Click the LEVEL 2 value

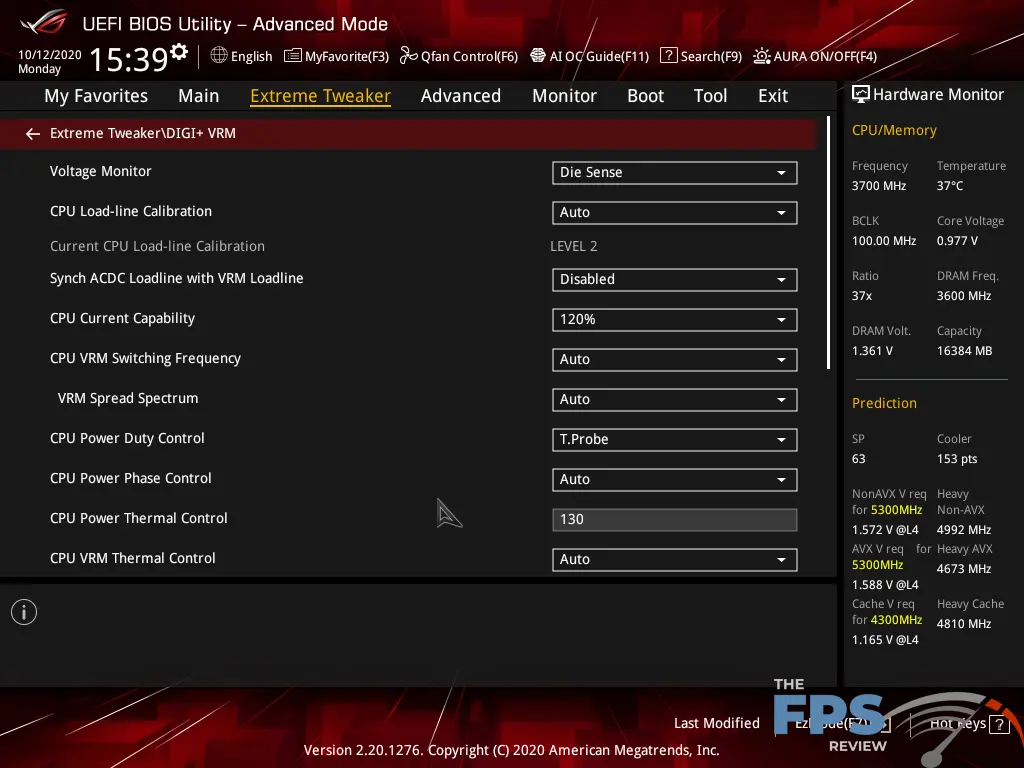(573, 246)
